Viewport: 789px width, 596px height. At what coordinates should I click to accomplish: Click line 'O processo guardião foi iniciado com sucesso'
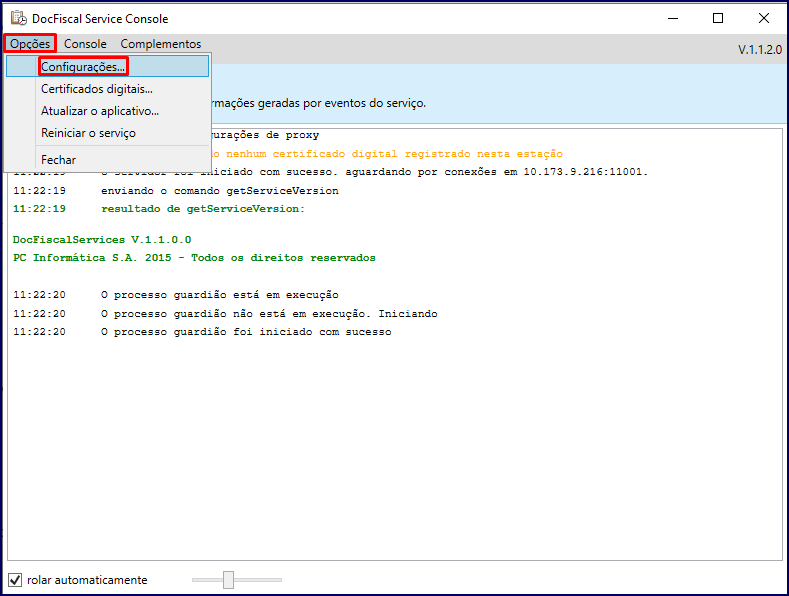[x=246, y=332]
